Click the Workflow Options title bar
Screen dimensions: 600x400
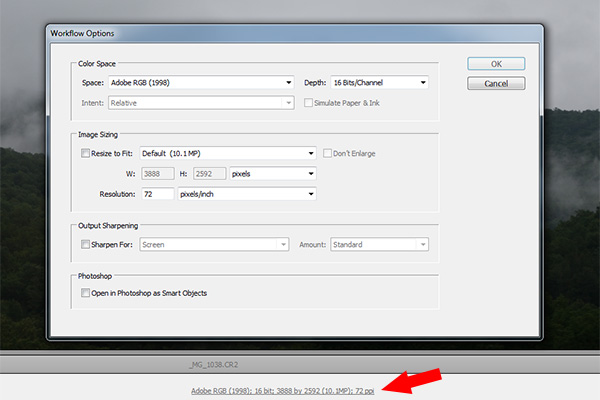pos(295,33)
